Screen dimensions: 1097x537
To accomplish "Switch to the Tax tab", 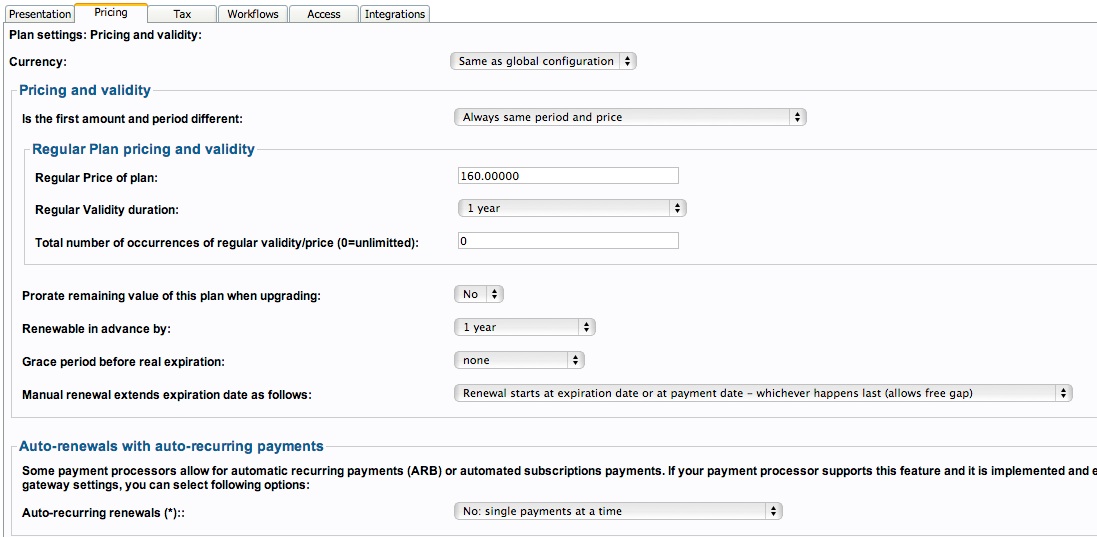I will pyautogui.click(x=182, y=14).
